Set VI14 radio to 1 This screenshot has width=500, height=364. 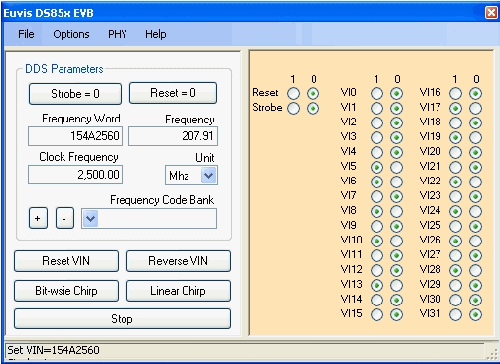[x=377, y=300]
